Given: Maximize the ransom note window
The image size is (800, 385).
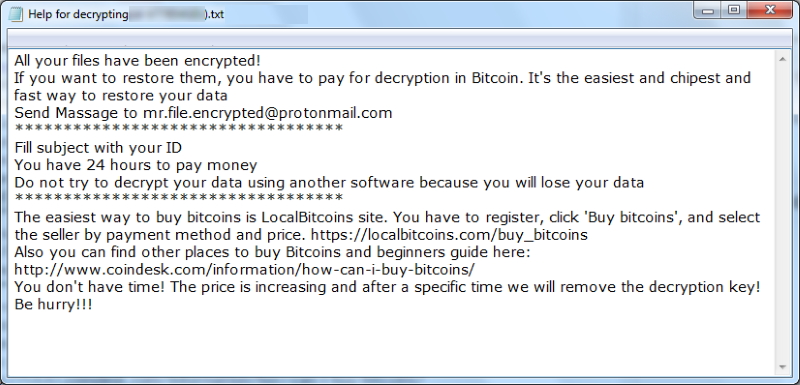Looking at the screenshot, I should pos(734,11).
